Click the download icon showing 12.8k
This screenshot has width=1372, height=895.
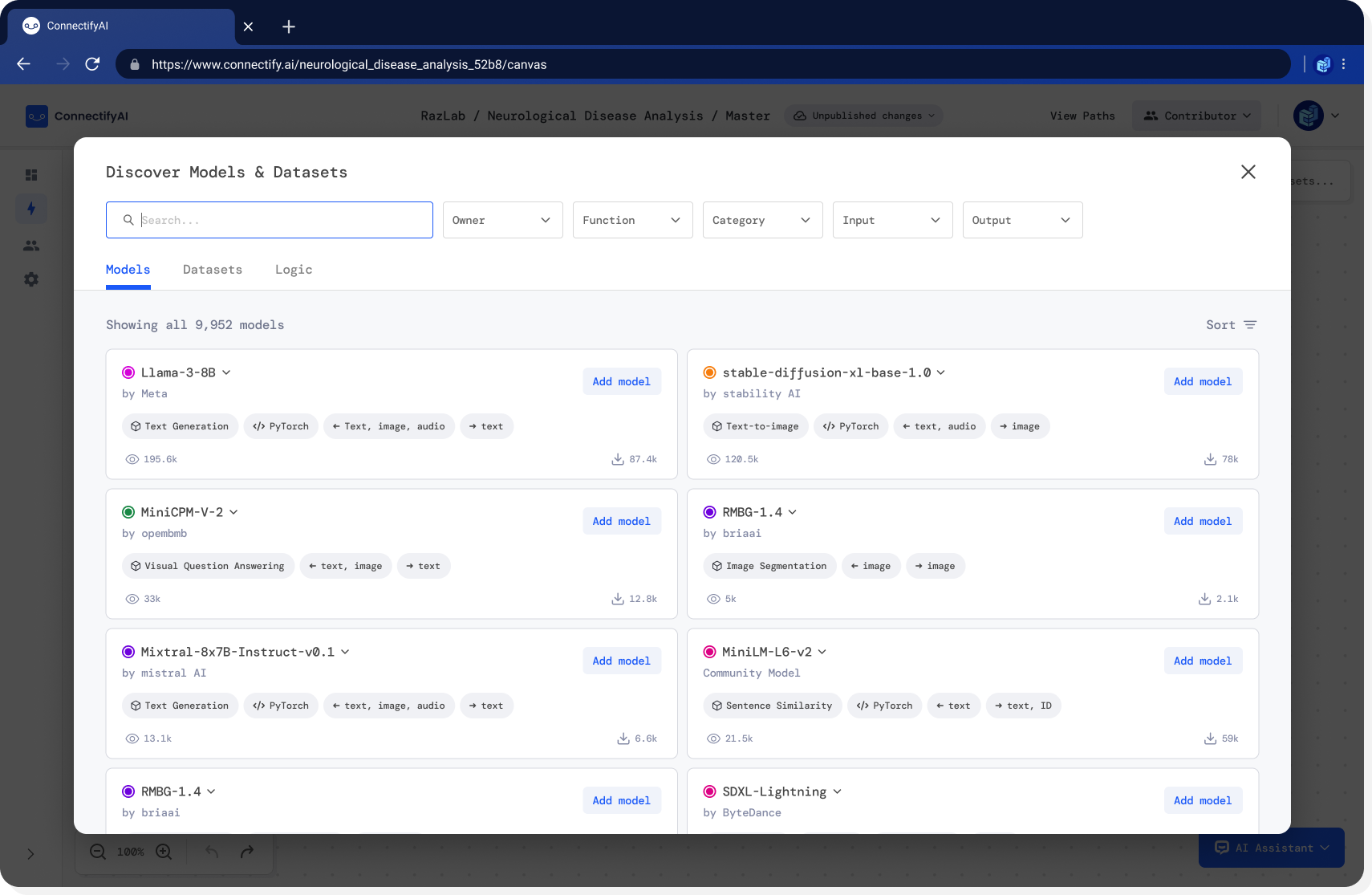click(x=618, y=599)
